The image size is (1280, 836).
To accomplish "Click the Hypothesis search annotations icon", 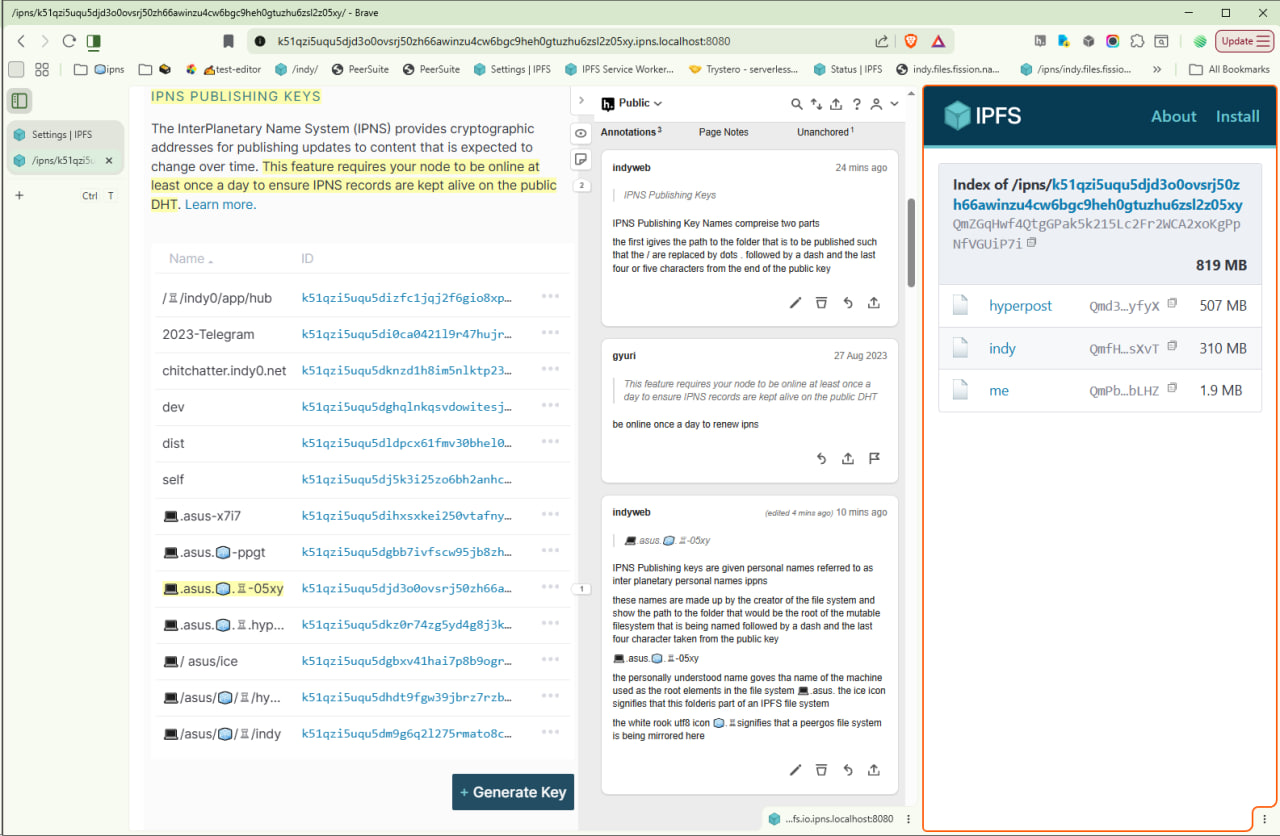I will [797, 104].
